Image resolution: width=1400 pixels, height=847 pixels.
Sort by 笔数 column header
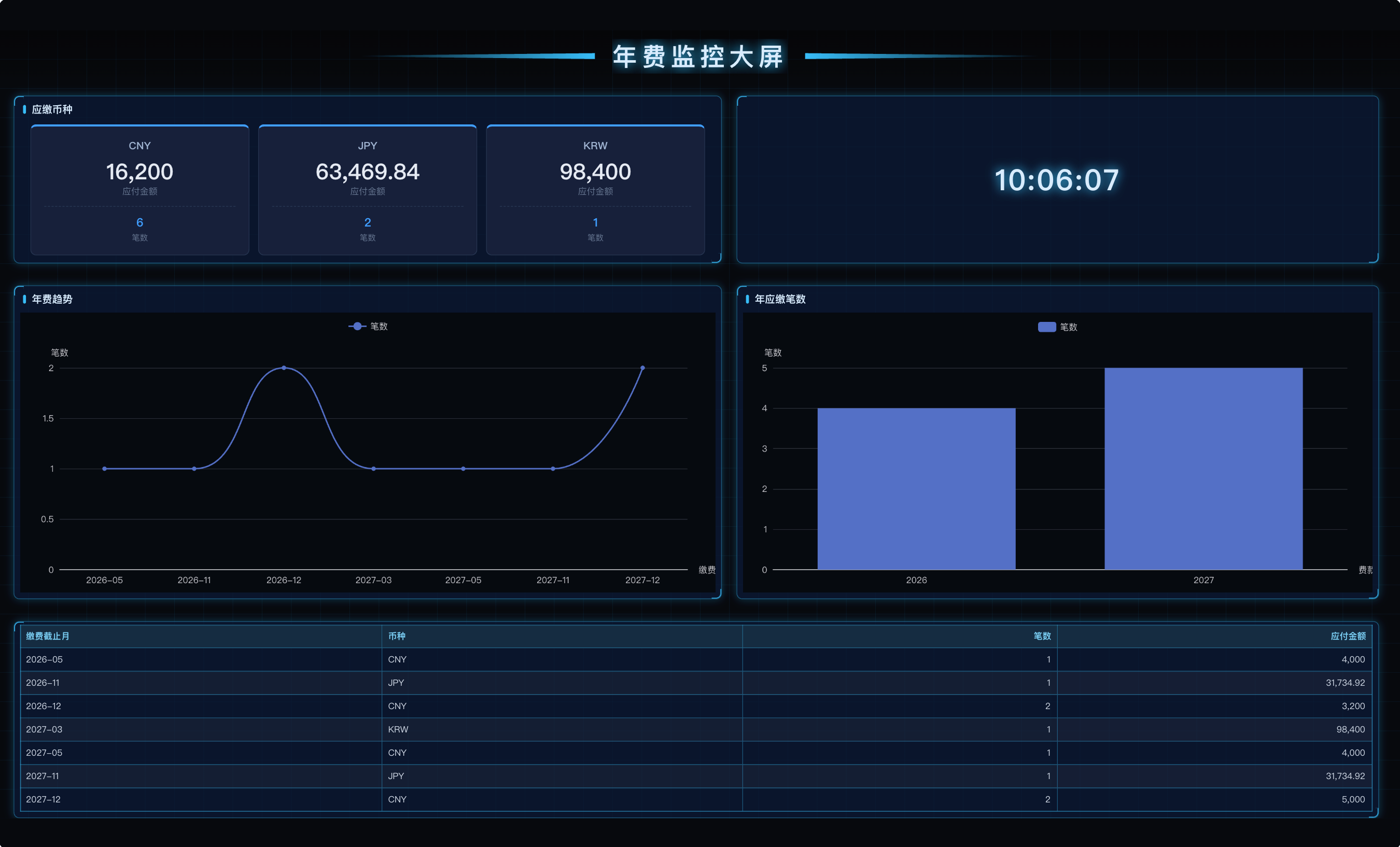[1042, 636]
